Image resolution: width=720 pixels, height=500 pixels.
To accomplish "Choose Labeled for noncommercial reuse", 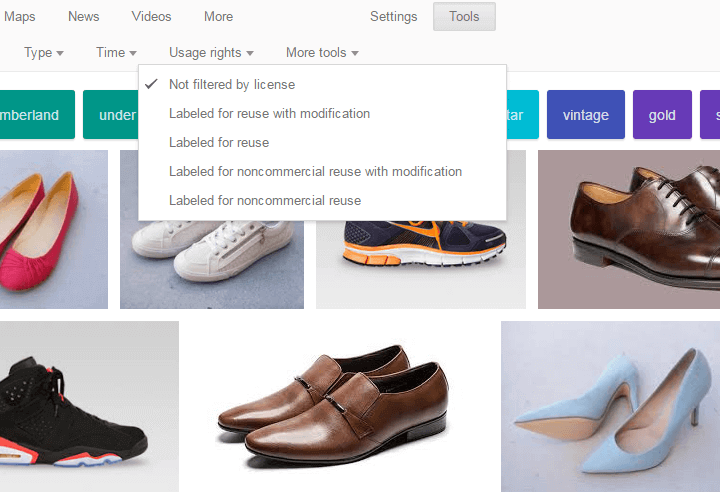I will point(265,201).
